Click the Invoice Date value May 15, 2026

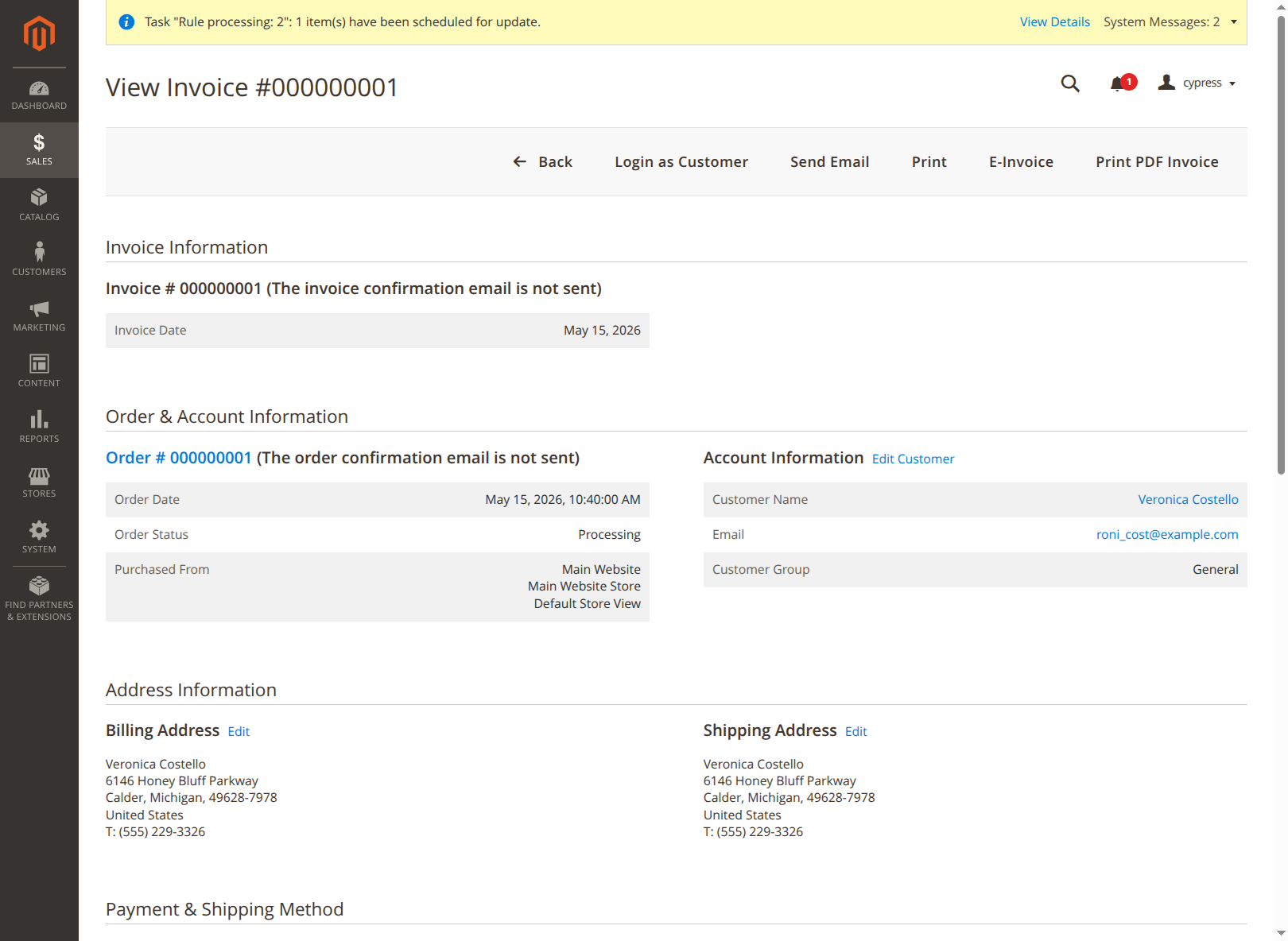602,331
